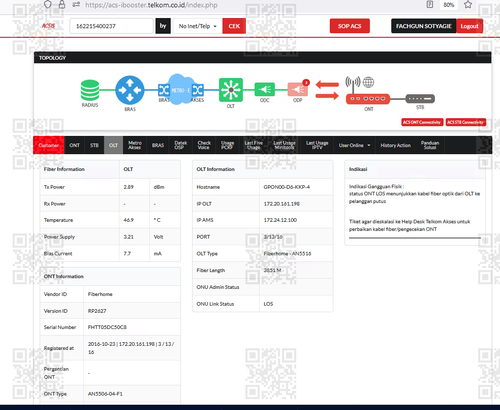Click the browser shield icon

pos(48,4)
